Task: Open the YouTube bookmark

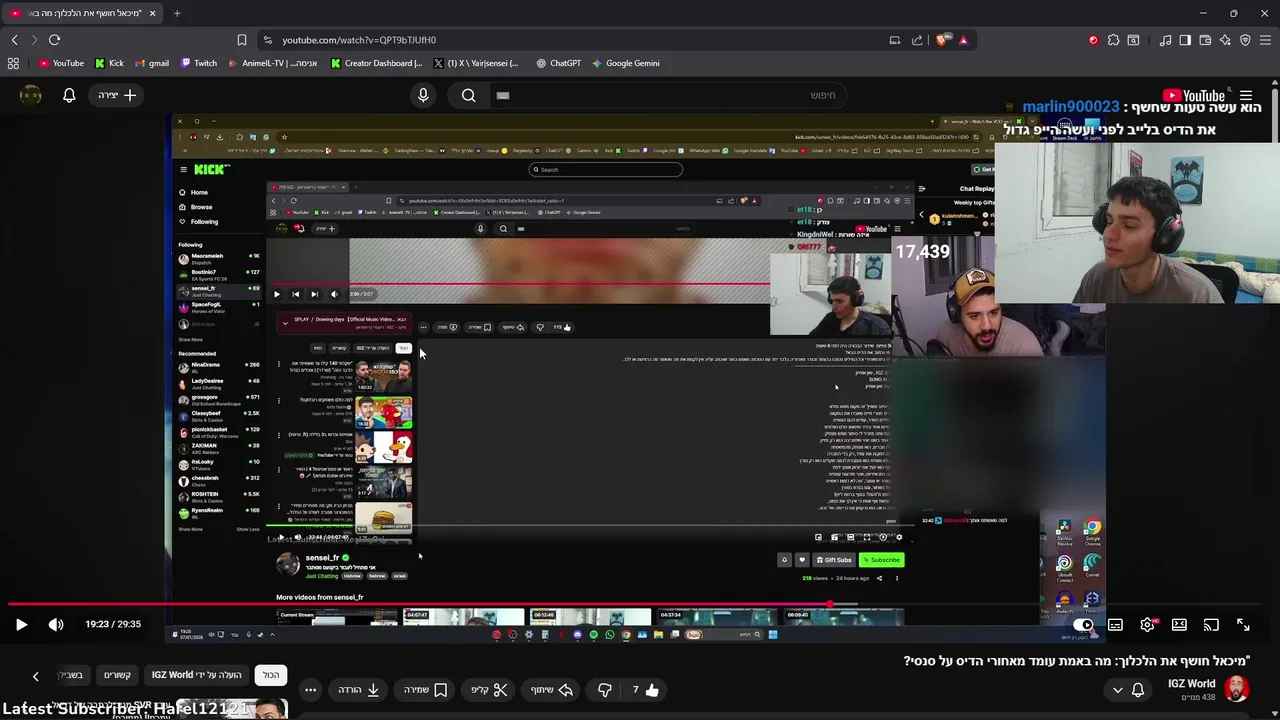Action: [61, 63]
